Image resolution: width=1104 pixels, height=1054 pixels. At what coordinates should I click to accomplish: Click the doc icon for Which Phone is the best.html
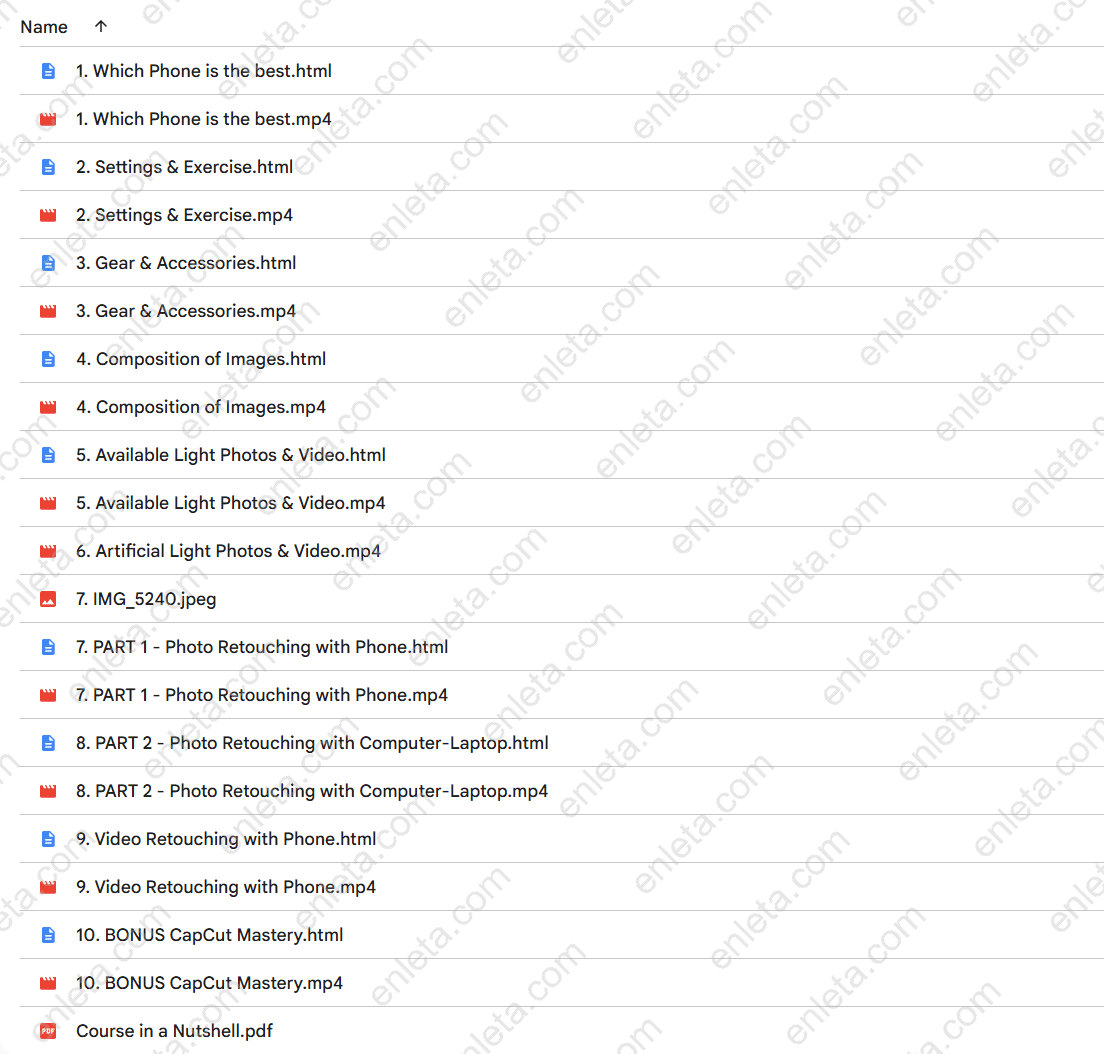point(48,71)
